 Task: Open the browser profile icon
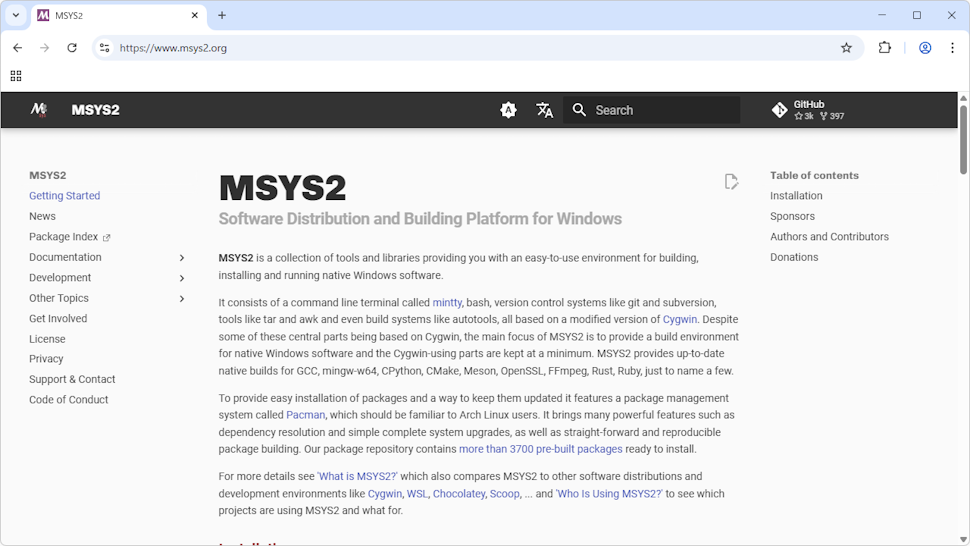click(x=925, y=48)
